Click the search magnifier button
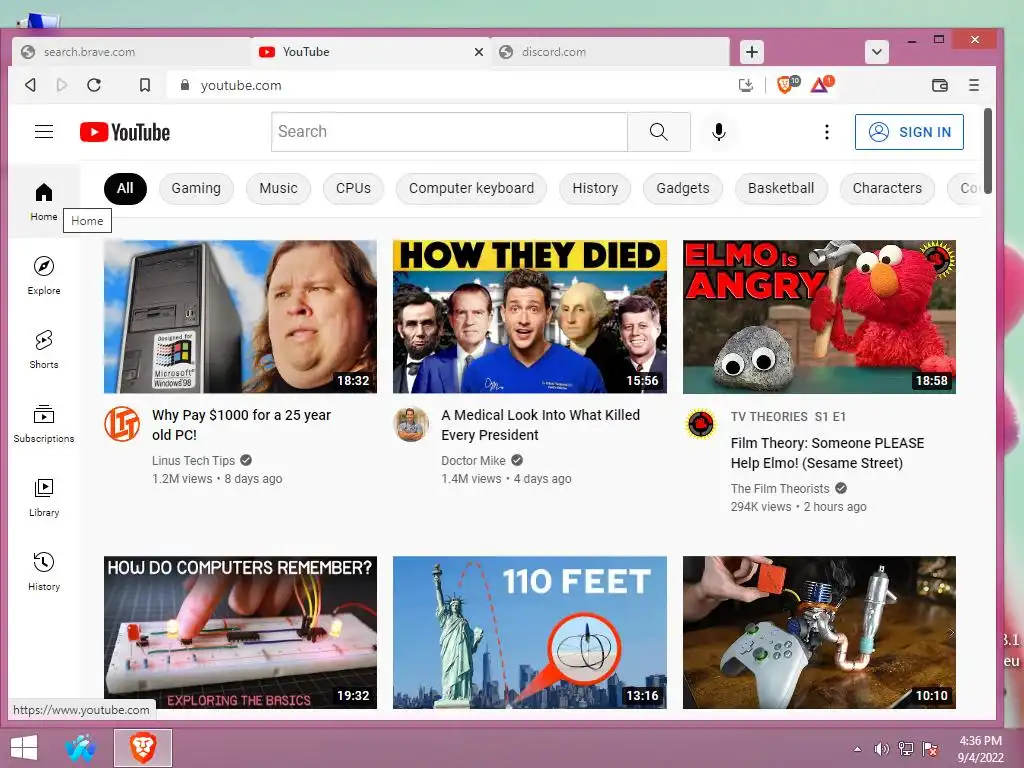 [x=658, y=132]
